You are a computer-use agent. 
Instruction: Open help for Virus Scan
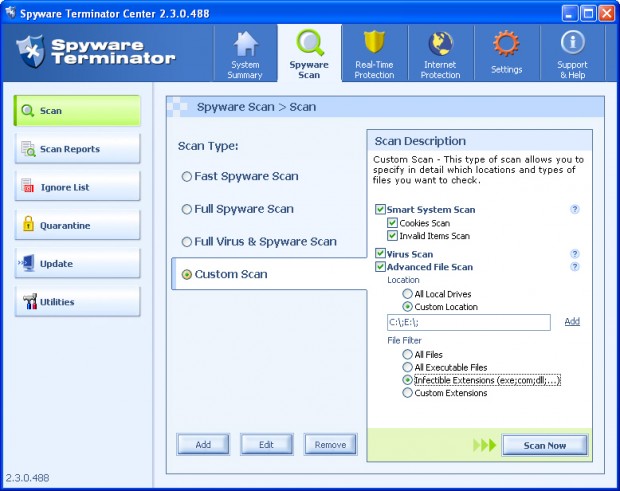575,253
